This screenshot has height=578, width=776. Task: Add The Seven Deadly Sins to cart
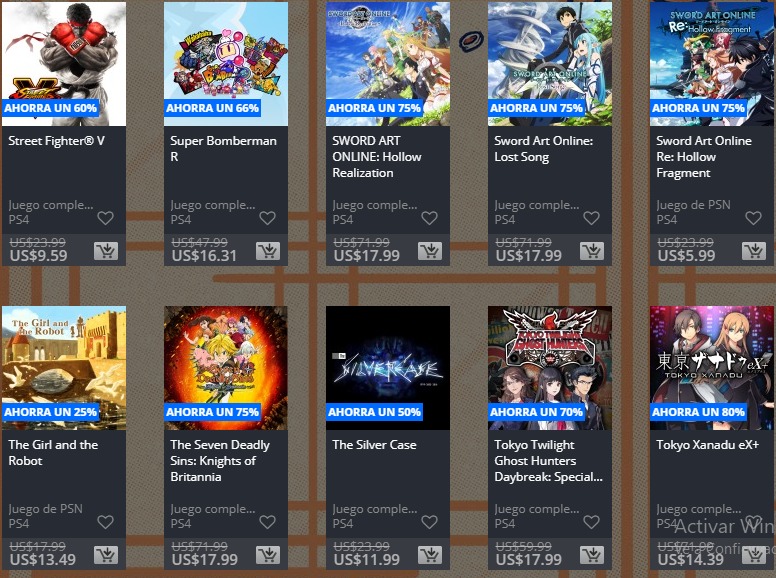coord(268,555)
